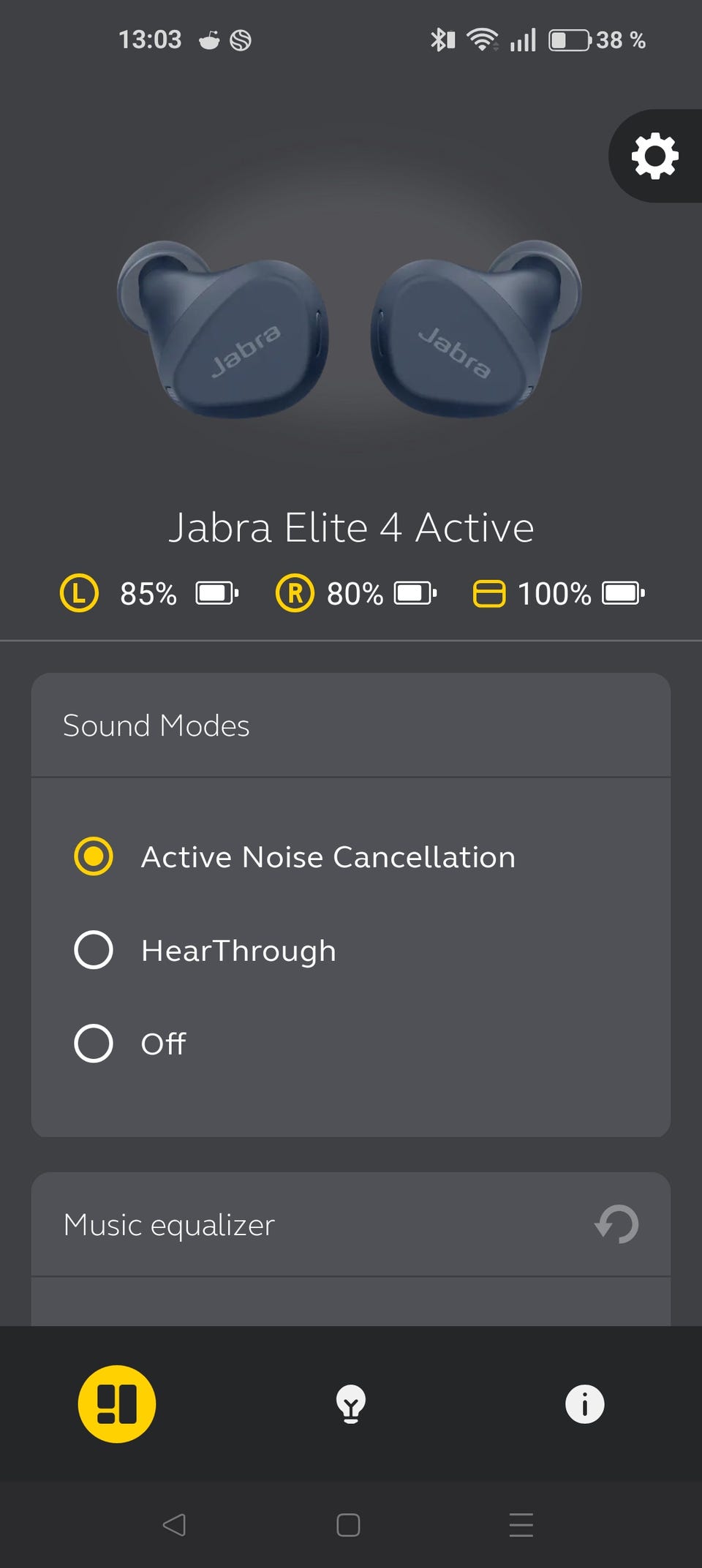The height and width of the screenshot is (1568, 702).
Task: Open the lightbulb tips tab
Action: click(x=350, y=1404)
